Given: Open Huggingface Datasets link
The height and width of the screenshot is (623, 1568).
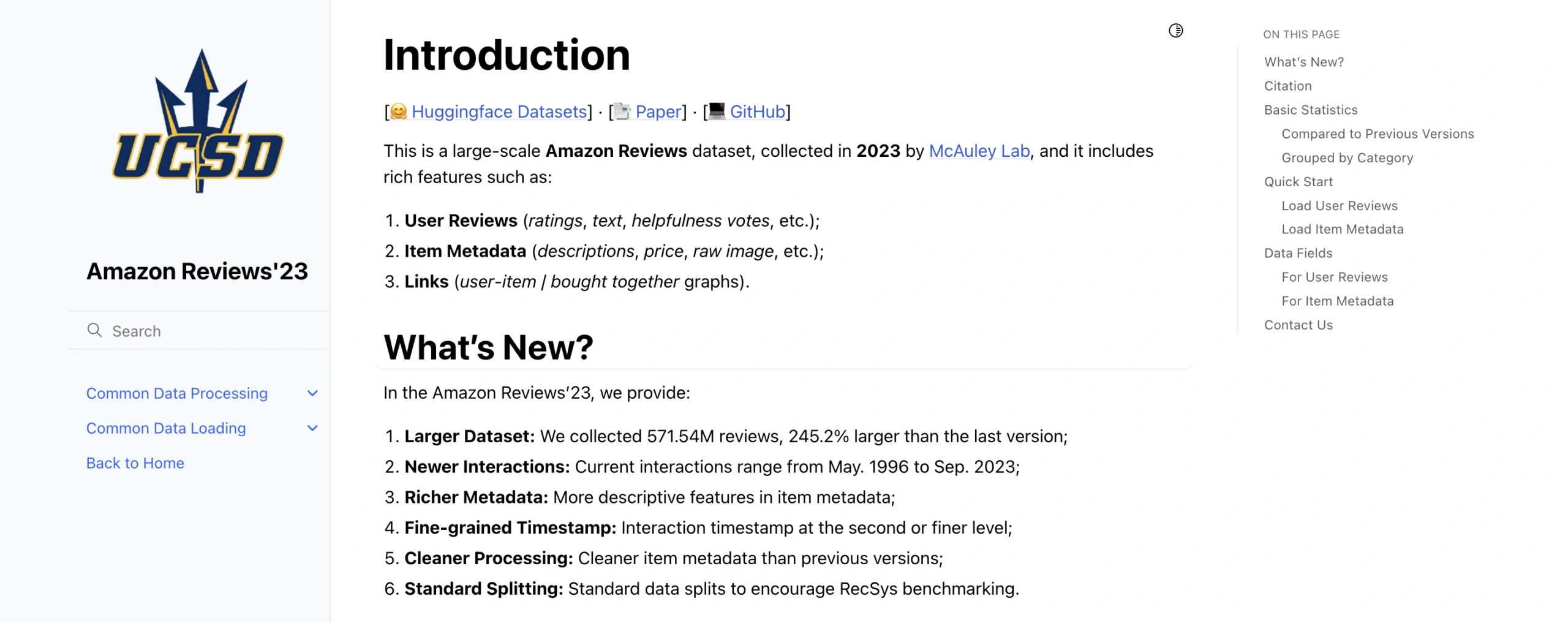Looking at the screenshot, I should [499, 111].
